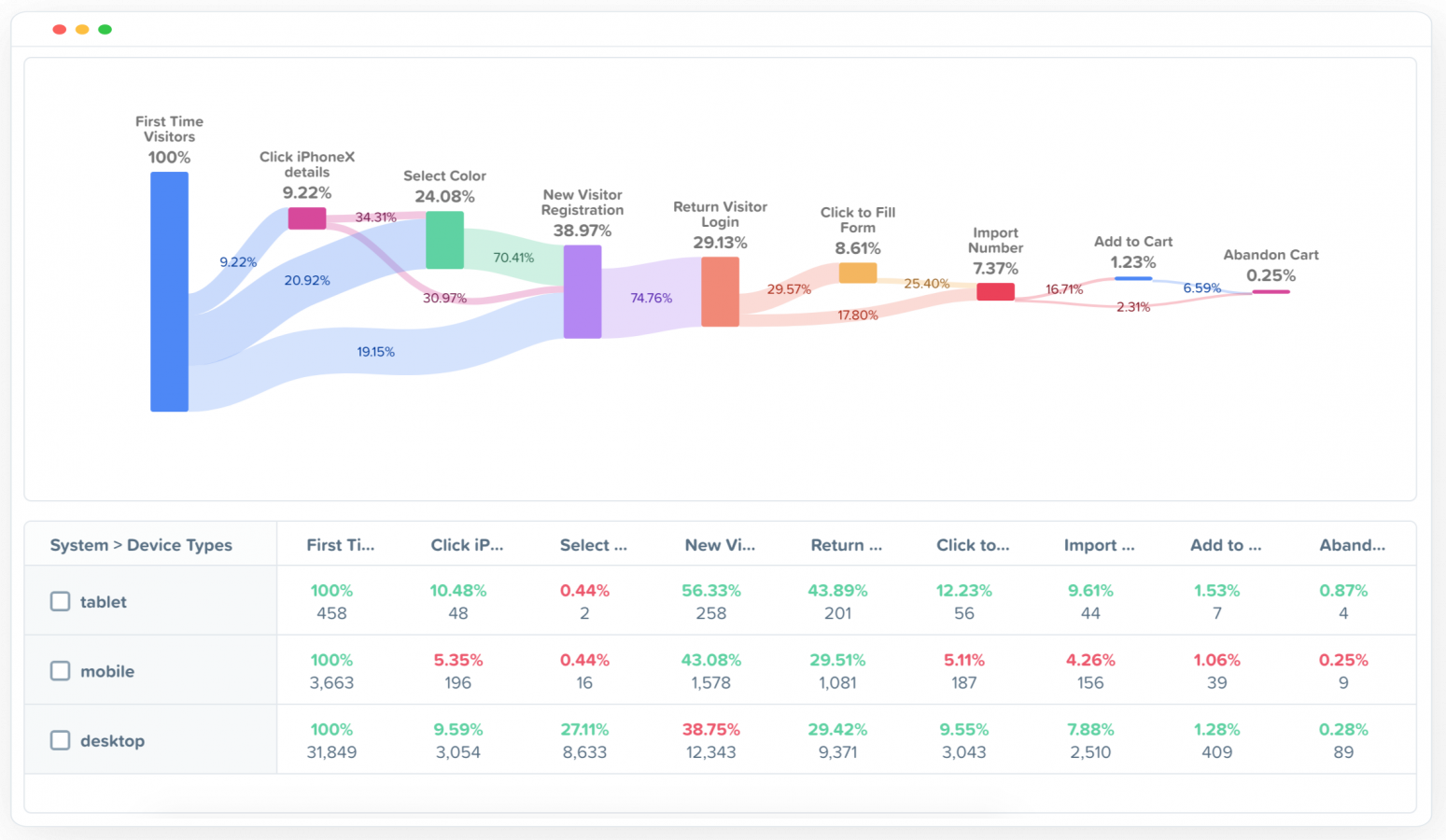Select the Select Color green node bar
Screen dimensions: 1446x840
pyautogui.click(x=444, y=239)
